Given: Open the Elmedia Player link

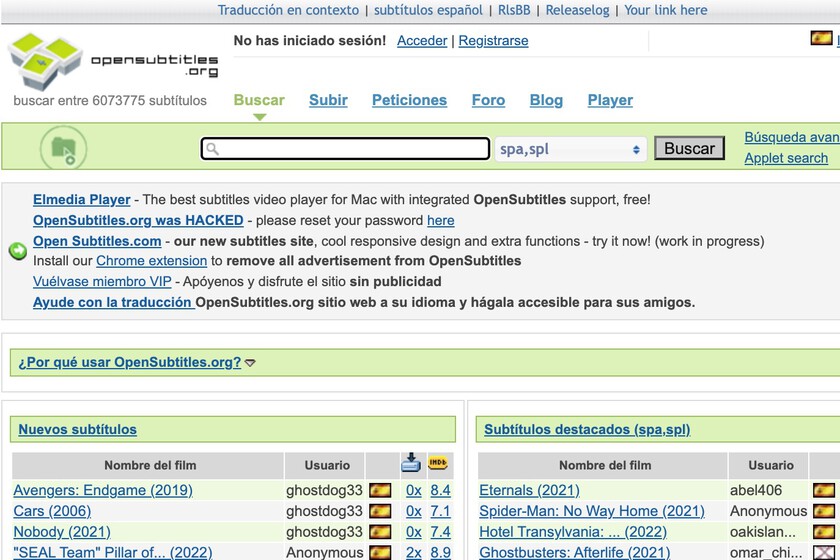Looking at the screenshot, I should [x=81, y=200].
